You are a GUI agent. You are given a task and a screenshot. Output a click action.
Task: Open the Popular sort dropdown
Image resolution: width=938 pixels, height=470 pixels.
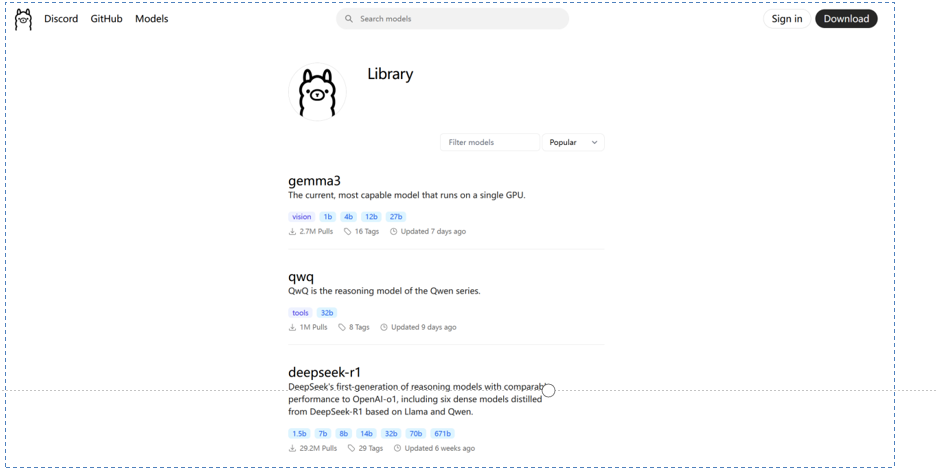[573, 142]
